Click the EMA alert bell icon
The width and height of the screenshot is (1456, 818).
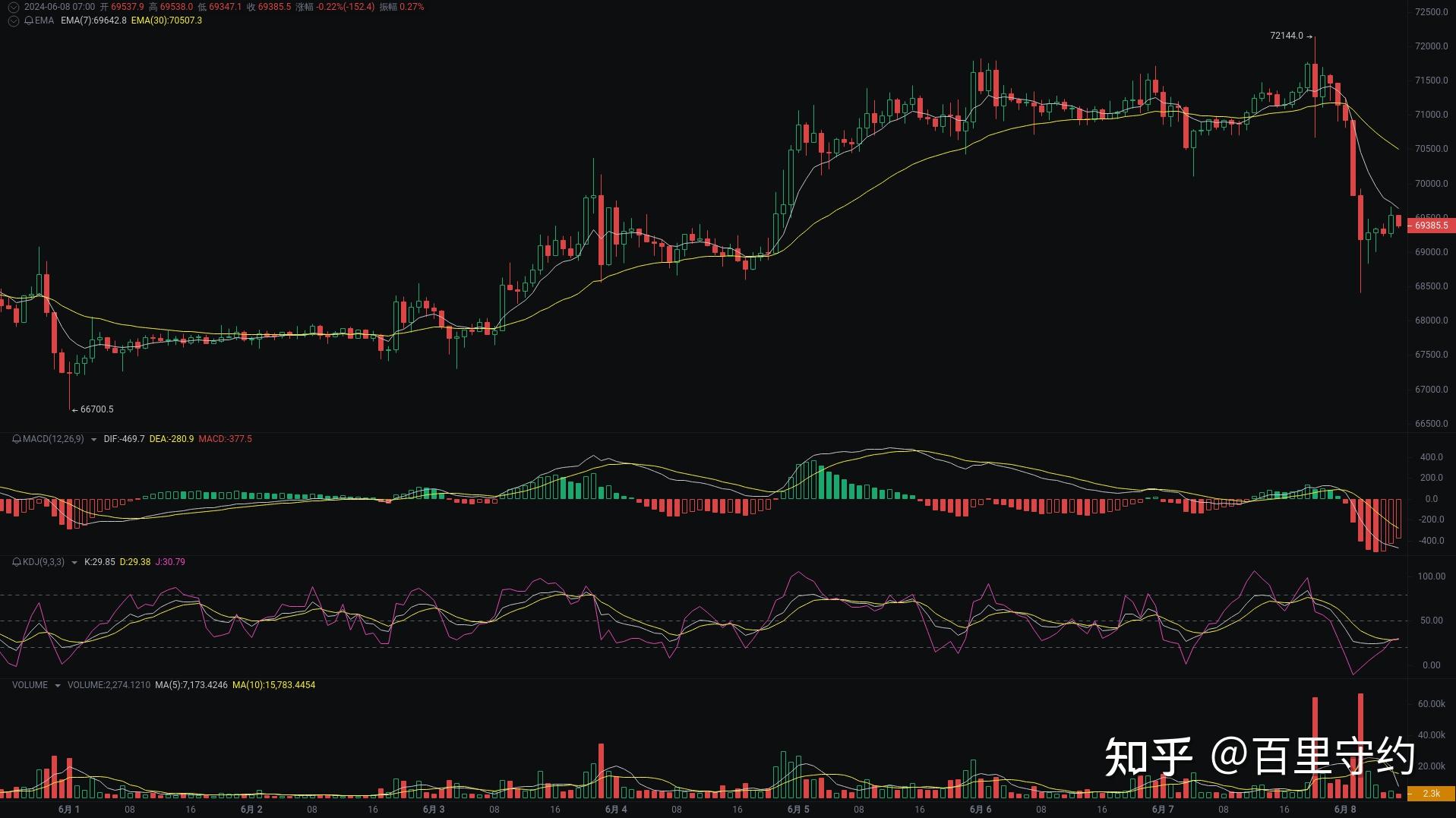pos(29,21)
